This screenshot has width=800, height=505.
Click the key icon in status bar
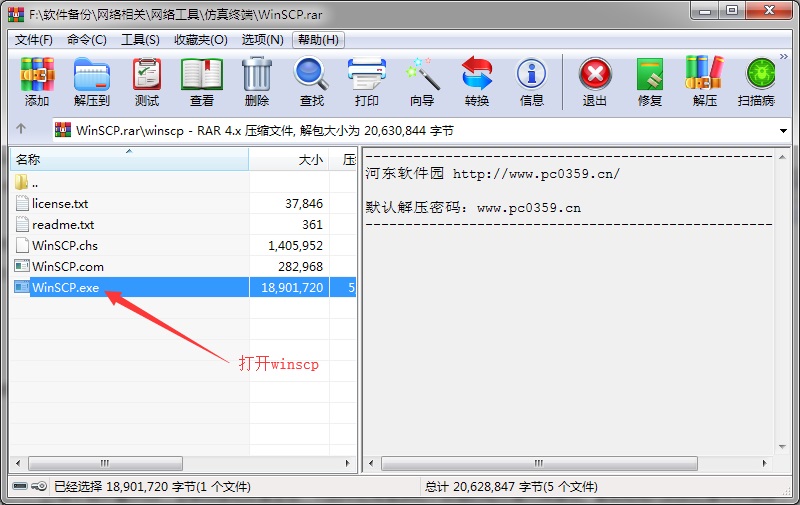[39, 487]
